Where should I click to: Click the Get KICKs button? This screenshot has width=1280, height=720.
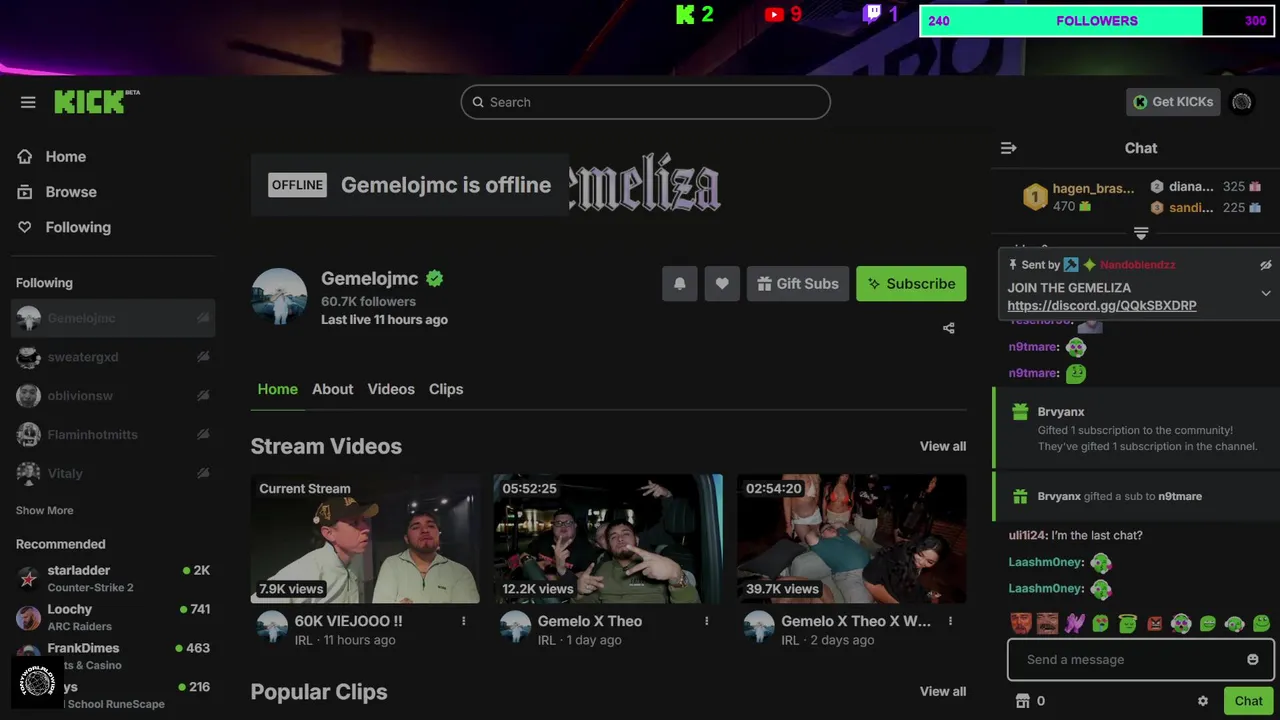tap(1173, 102)
